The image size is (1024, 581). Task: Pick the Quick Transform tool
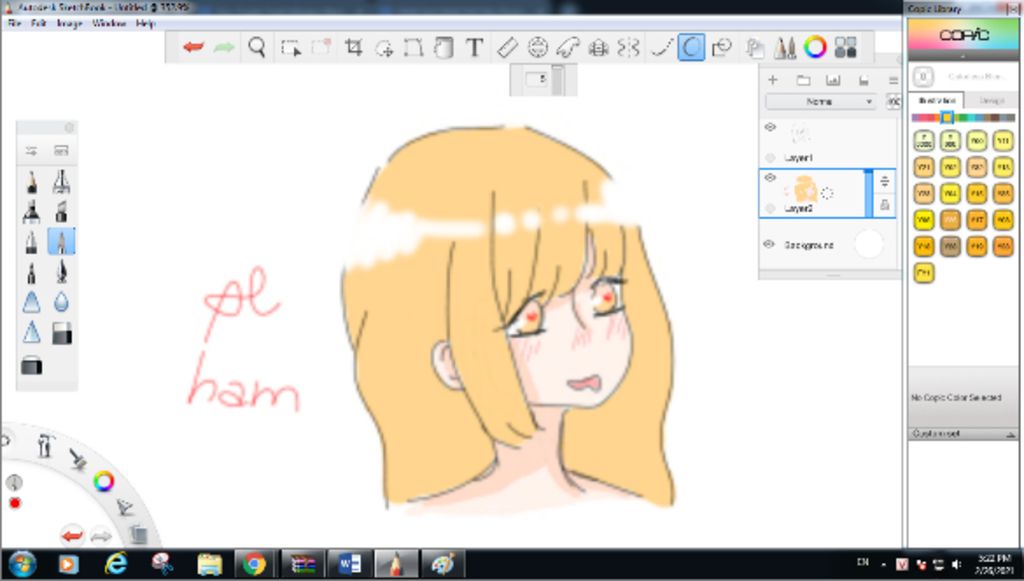point(384,48)
